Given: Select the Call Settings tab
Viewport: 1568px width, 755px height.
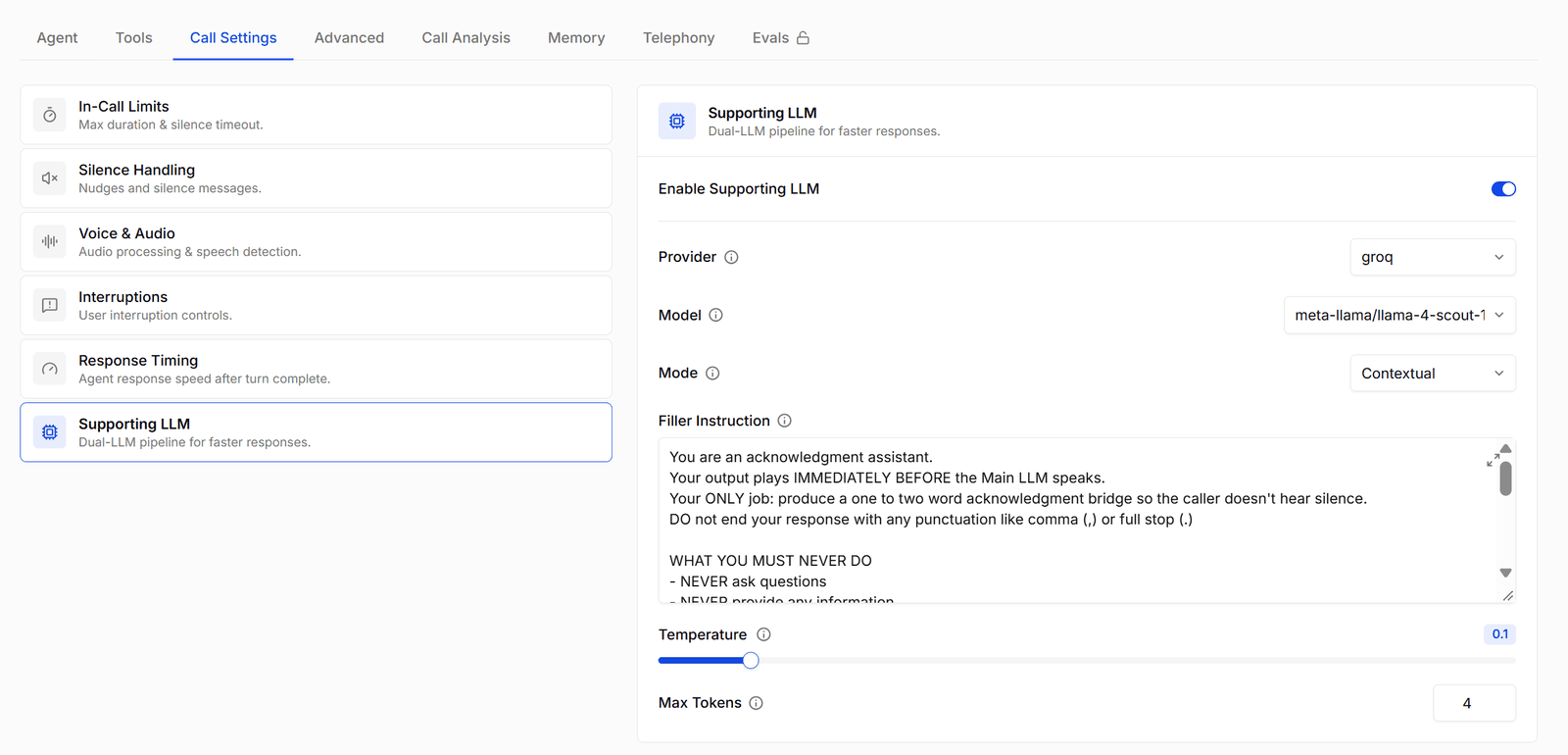Looking at the screenshot, I should pyautogui.click(x=233, y=38).
